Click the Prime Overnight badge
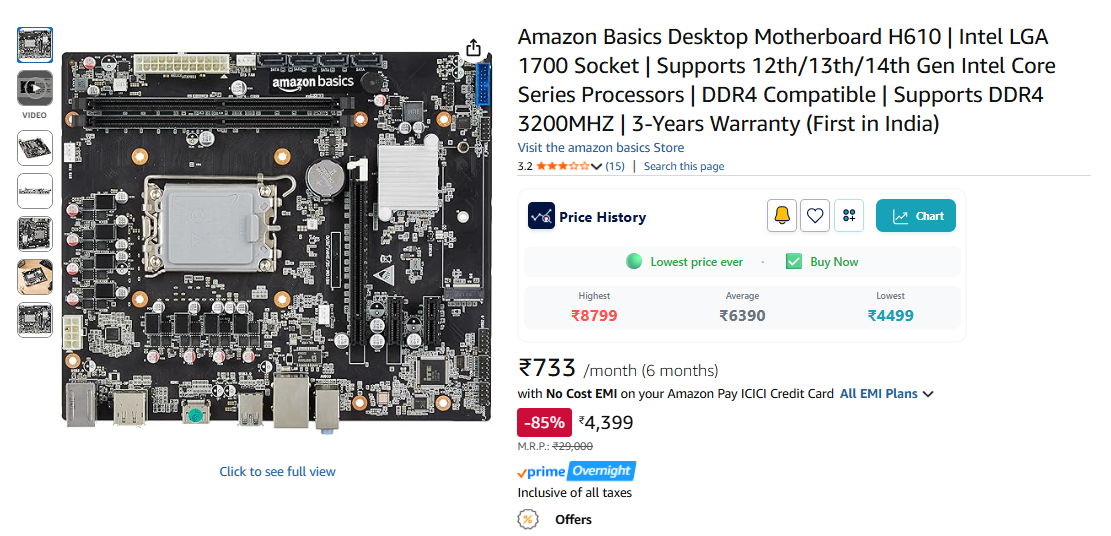 click(x=577, y=471)
